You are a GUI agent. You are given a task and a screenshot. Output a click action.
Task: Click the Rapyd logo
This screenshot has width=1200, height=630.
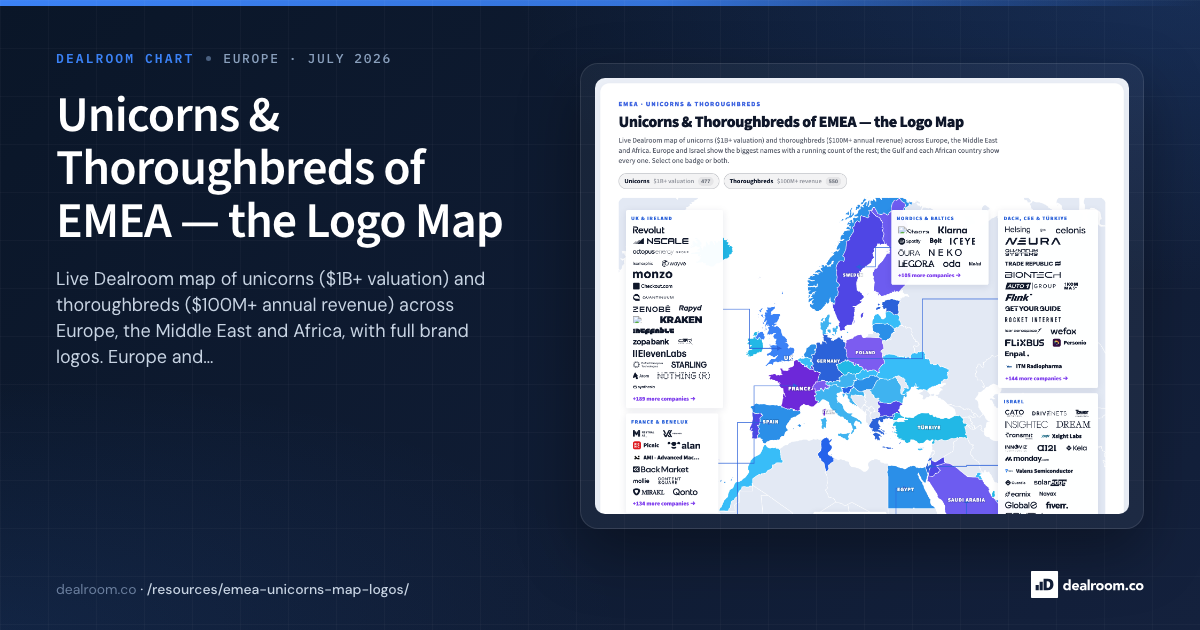[x=690, y=308]
